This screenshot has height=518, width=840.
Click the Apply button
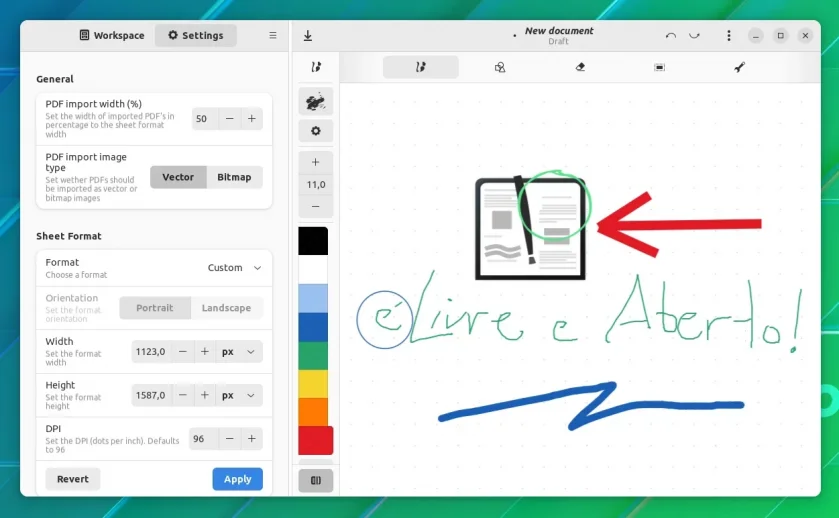(237, 479)
